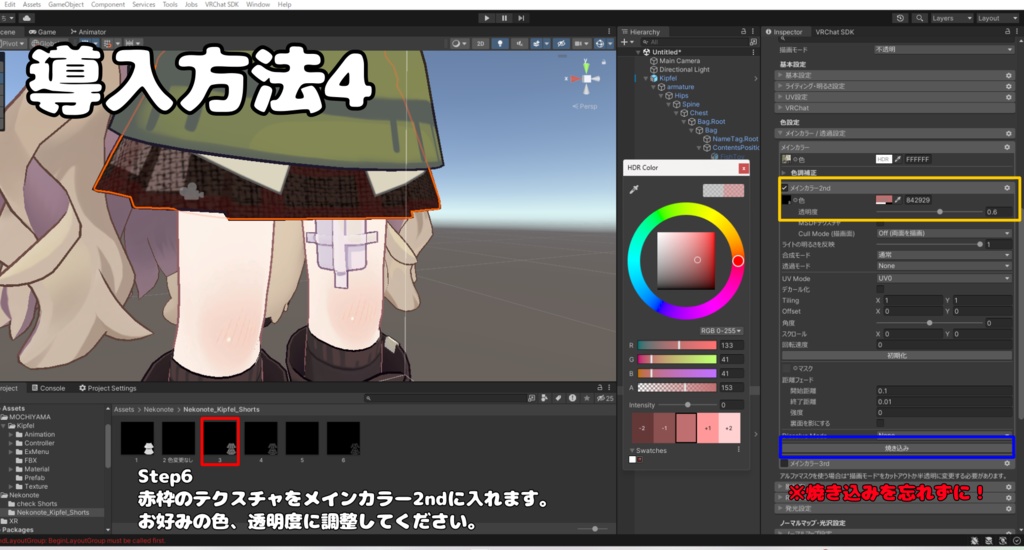Click the search magnifier icon in top toolbar
This screenshot has width=1024, height=550.
919,18
